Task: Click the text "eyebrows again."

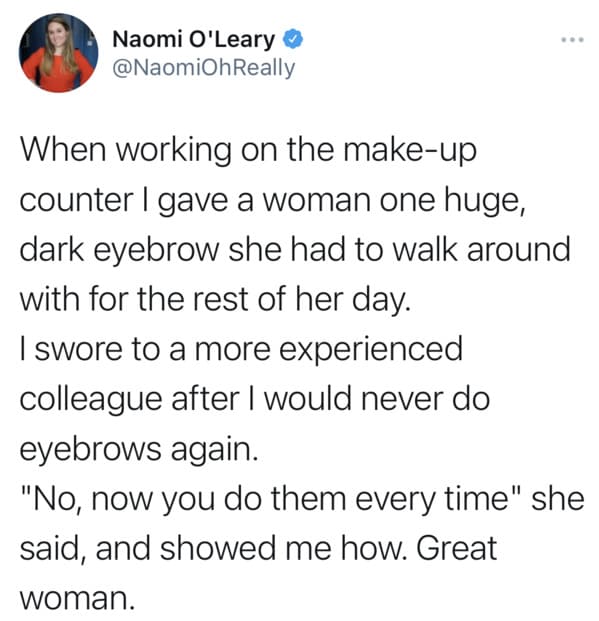Action: [x=139, y=450]
